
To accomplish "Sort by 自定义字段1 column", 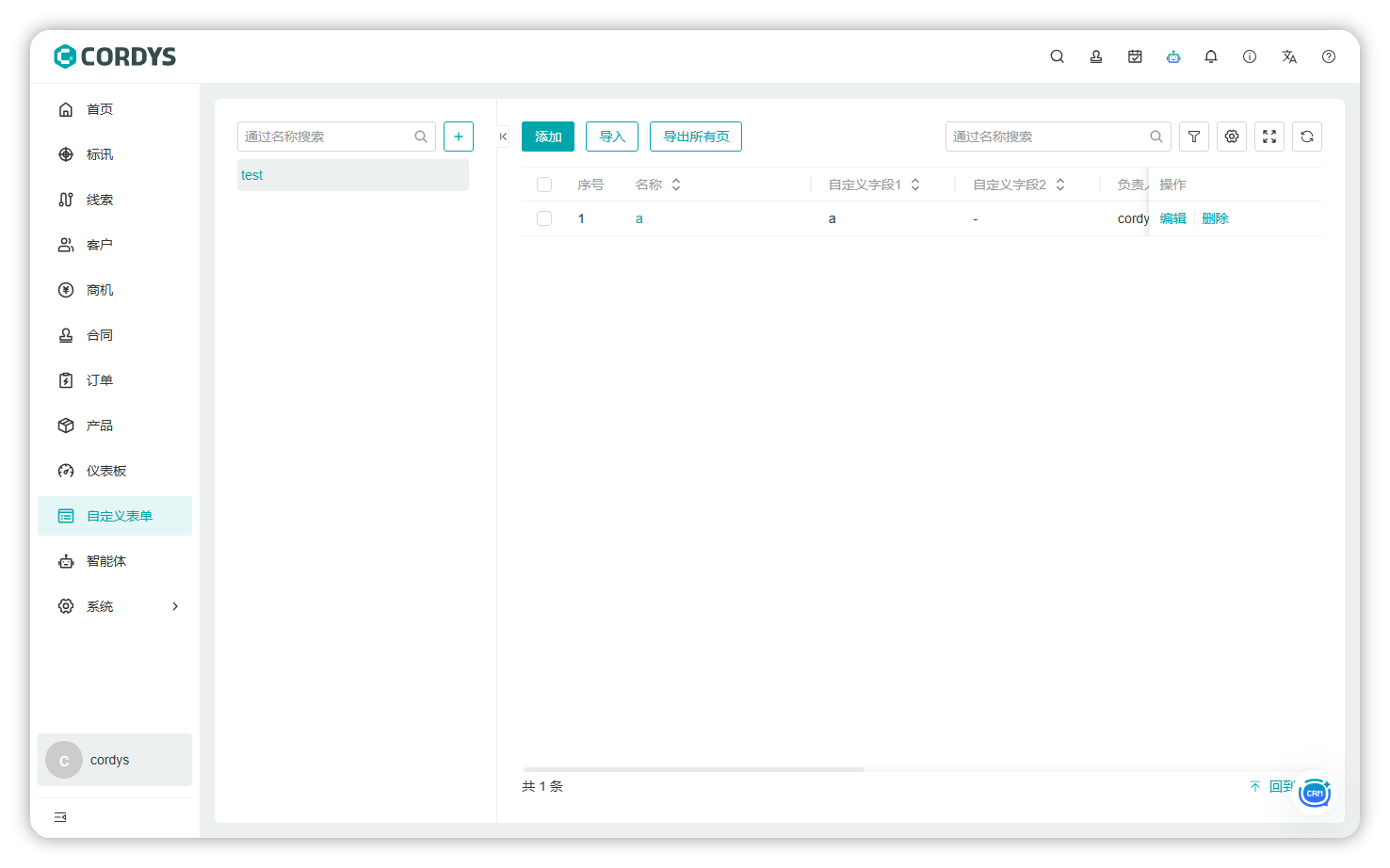I will click(x=915, y=185).
